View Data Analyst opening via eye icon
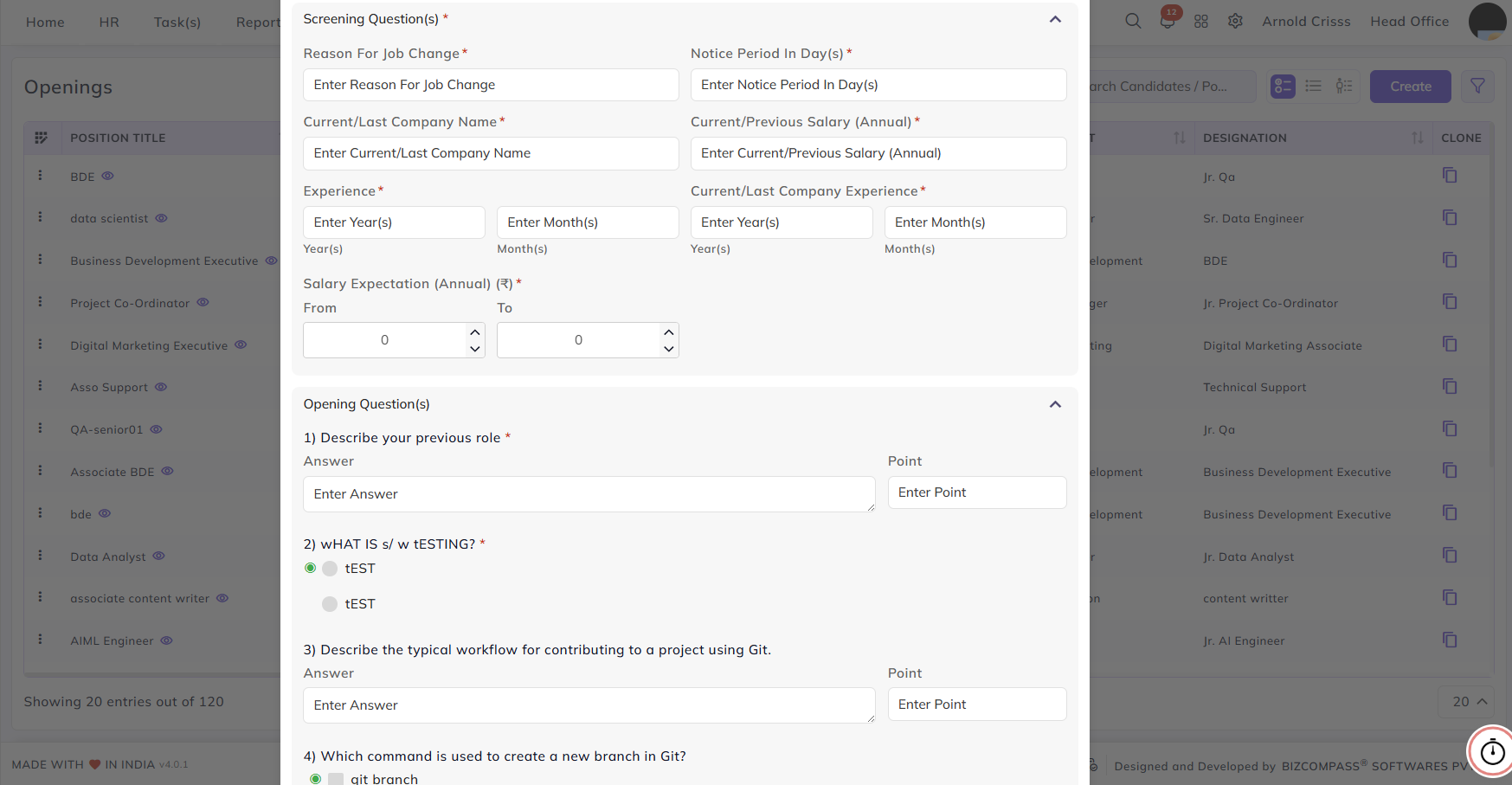This screenshot has width=1512, height=785. tap(158, 556)
